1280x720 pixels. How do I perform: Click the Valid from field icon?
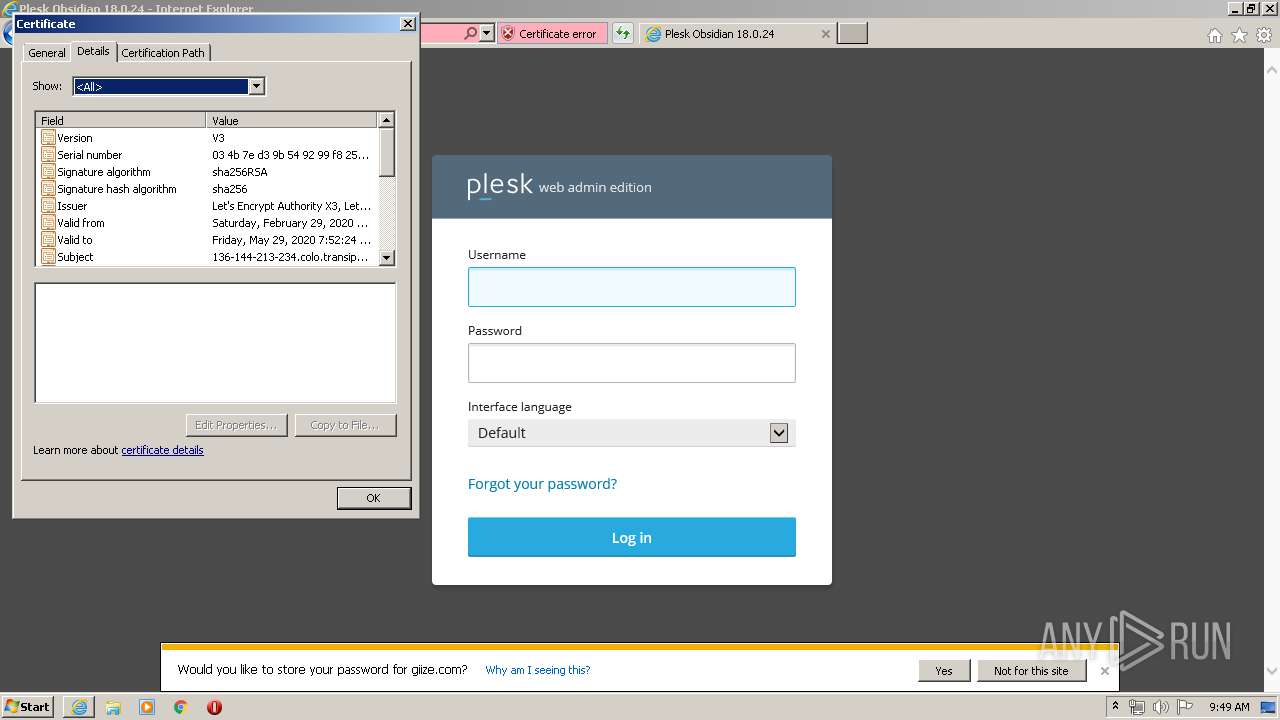tap(48, 223)
